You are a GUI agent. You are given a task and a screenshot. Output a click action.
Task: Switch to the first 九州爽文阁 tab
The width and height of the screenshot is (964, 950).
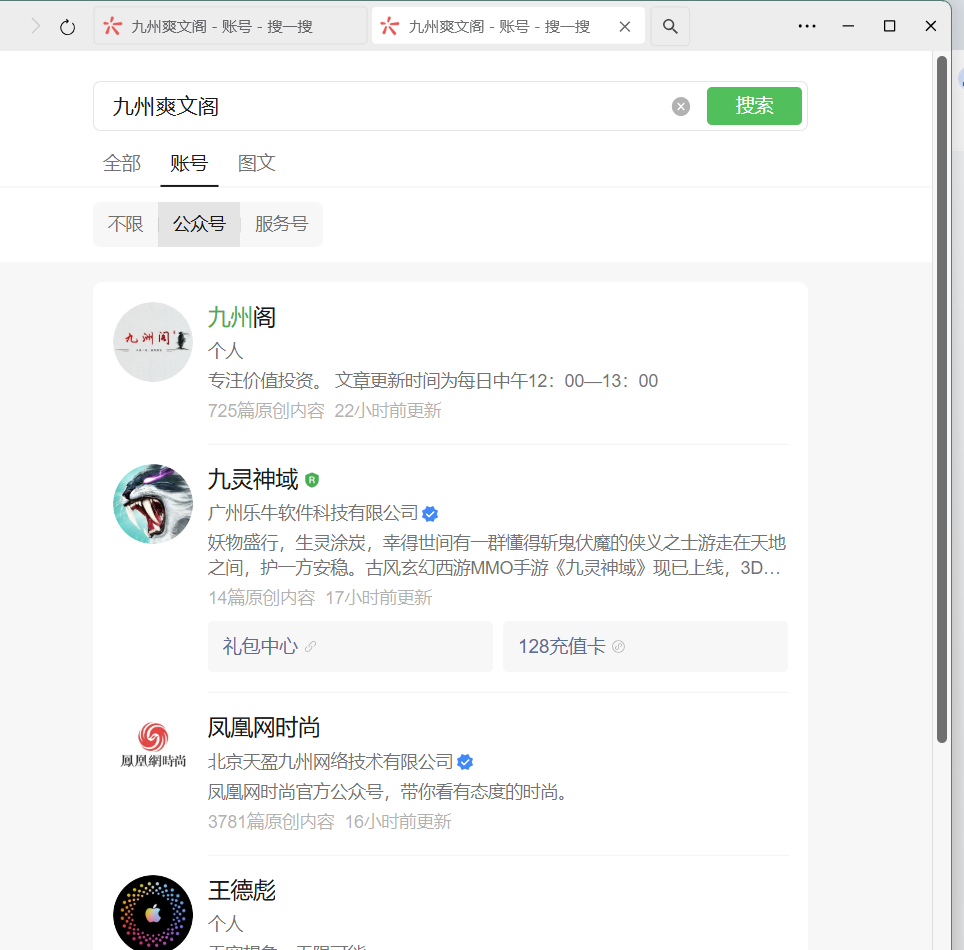[x=230, y=26]
